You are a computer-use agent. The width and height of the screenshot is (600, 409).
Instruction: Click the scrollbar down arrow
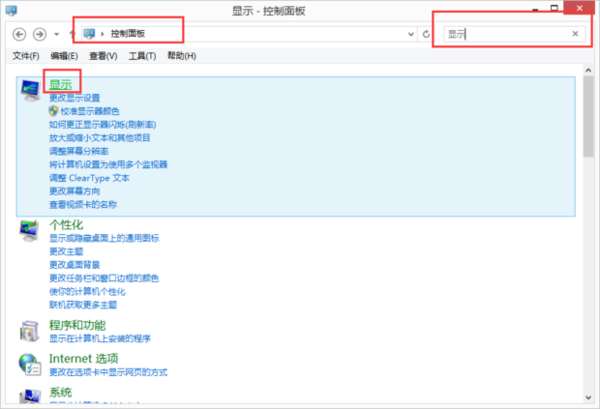(588, 398)
